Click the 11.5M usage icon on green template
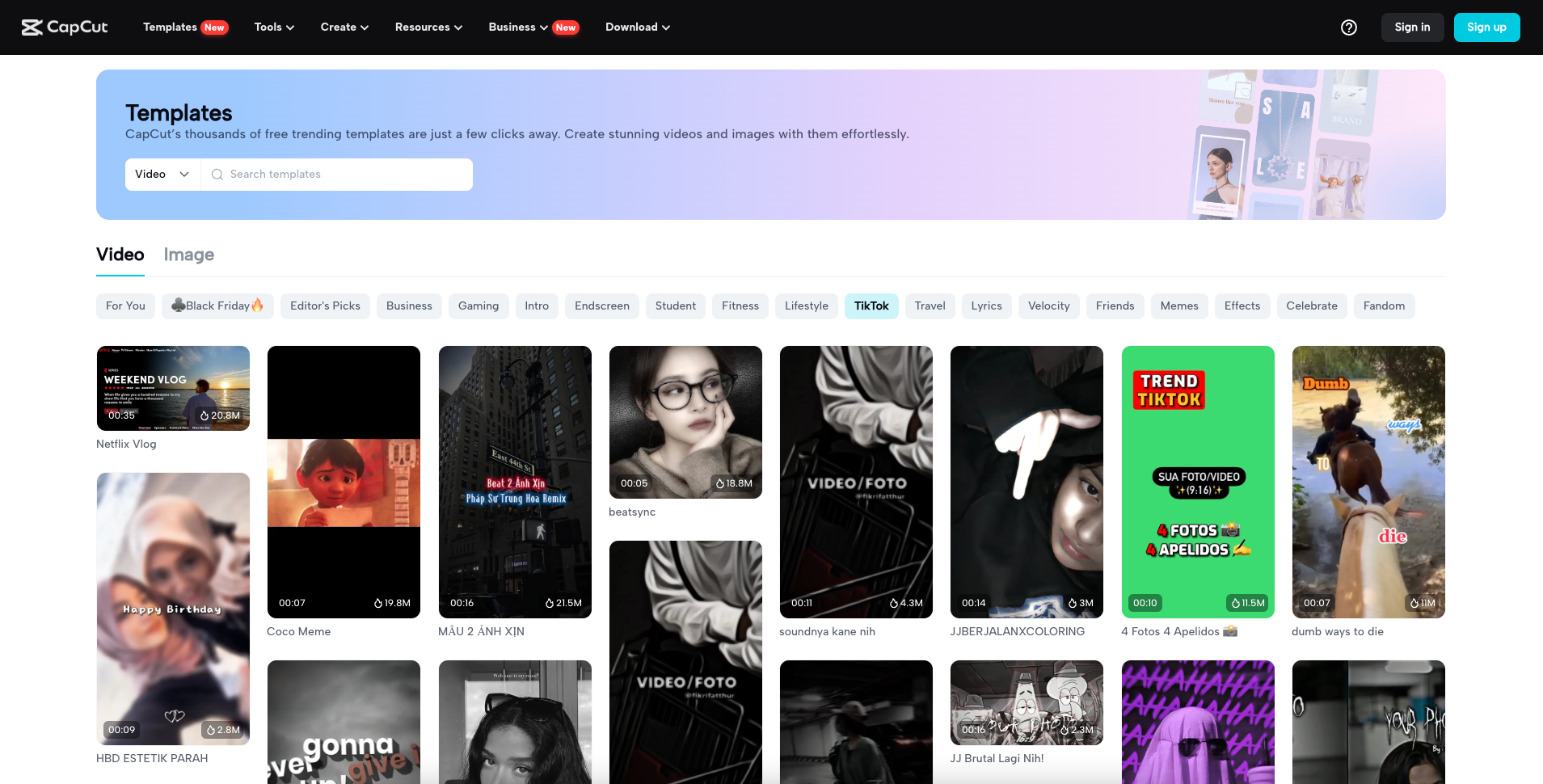This screenshot has height=784, width=1543. click(x=1235, y=603)
